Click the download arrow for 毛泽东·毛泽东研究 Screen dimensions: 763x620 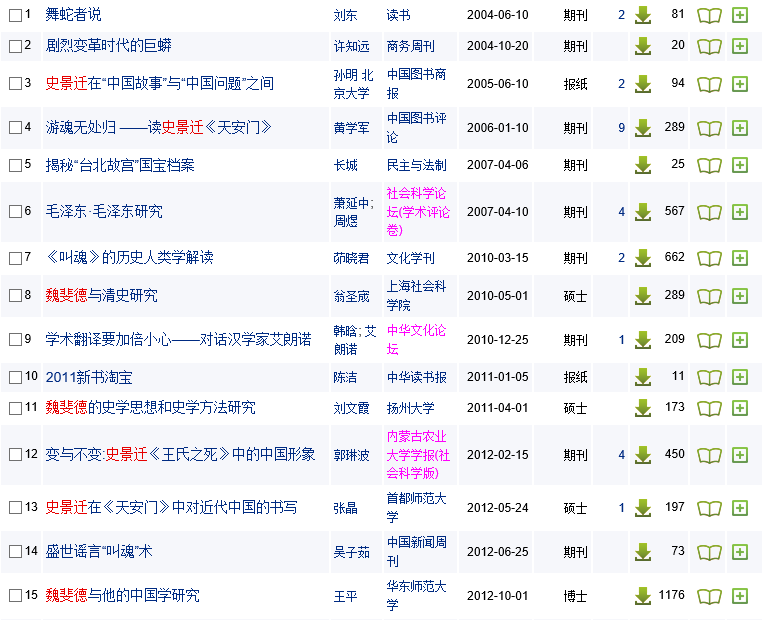click(x=642, y=212)
